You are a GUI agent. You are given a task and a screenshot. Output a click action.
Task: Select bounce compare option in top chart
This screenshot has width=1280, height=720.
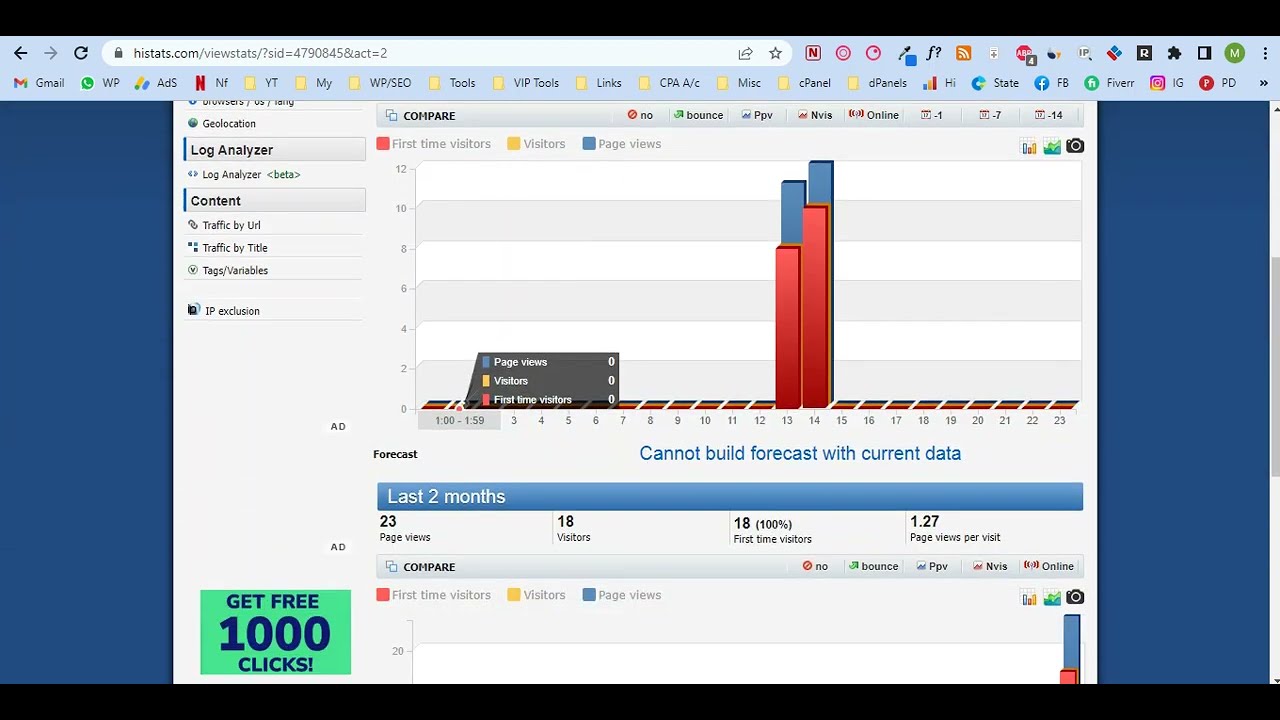pyautogui.click(x=698, y=115)
